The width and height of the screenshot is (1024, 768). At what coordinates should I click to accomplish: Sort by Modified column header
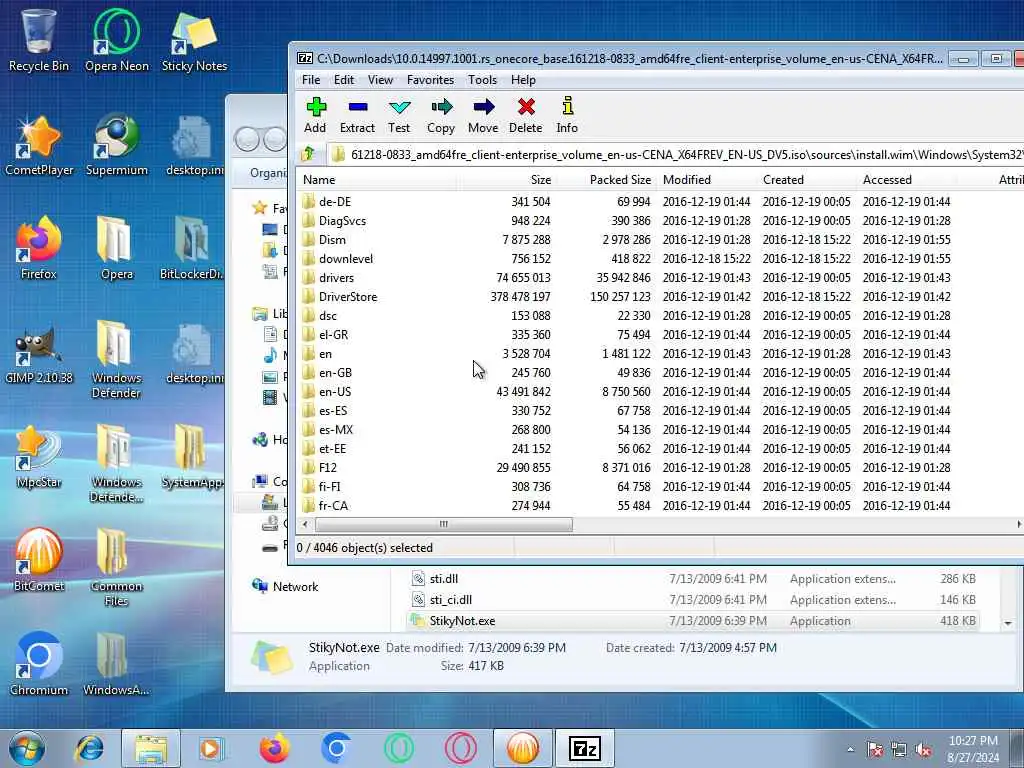point(707,180)
